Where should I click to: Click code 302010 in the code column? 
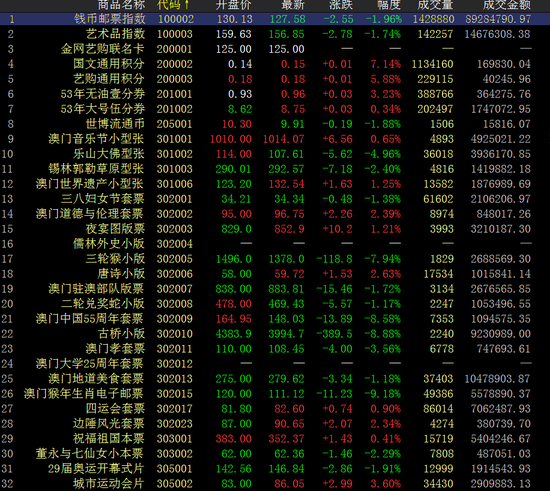coord(174,334)
